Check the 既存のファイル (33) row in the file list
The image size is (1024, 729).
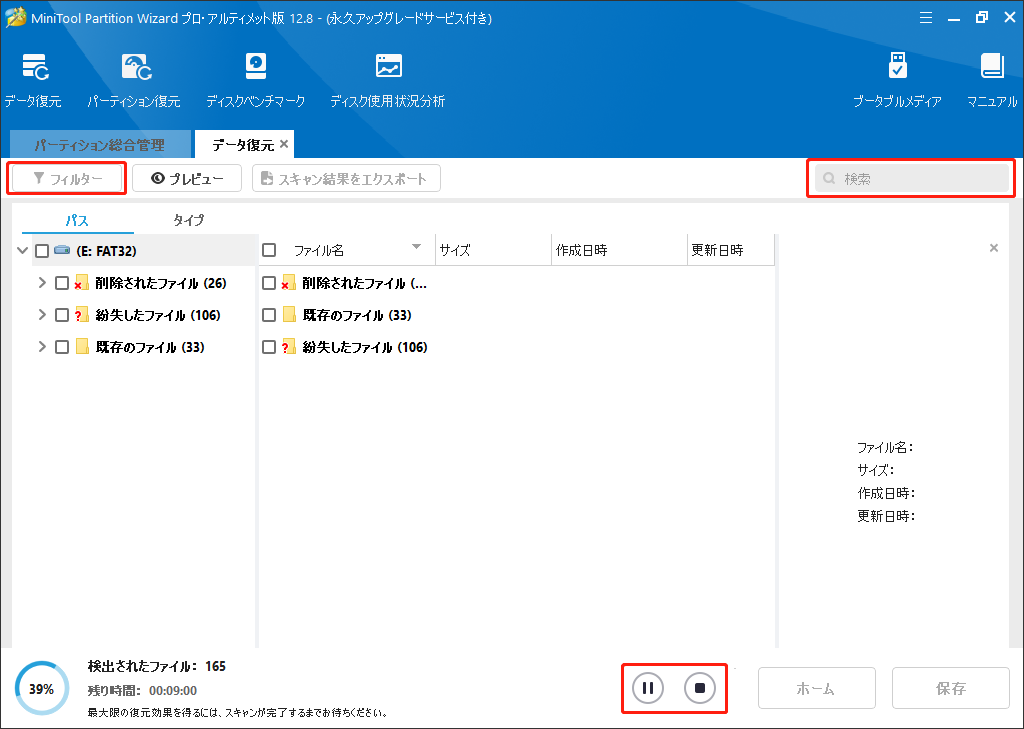click(269, 315)
